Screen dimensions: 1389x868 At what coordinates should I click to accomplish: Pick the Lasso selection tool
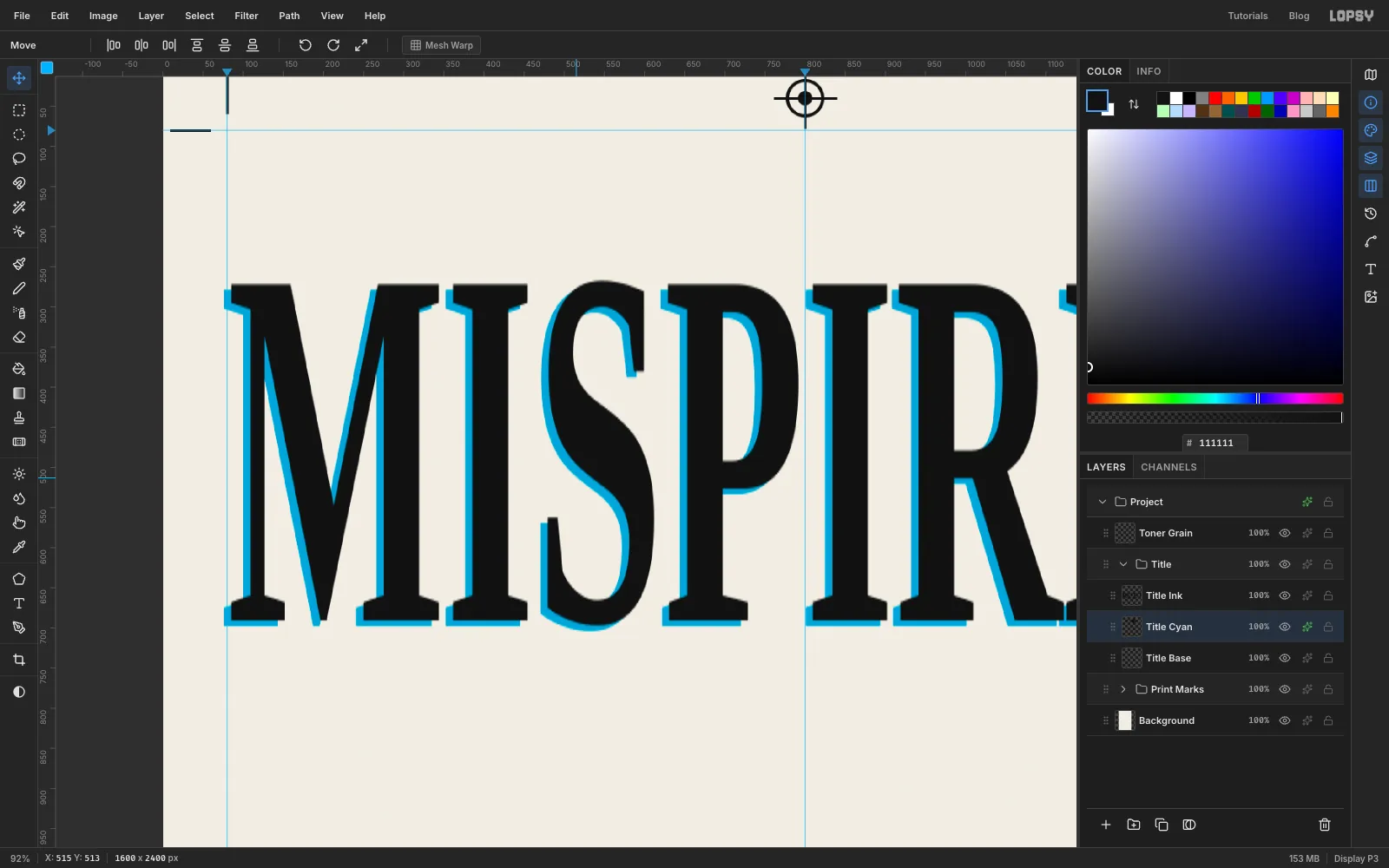coord(19,159)
